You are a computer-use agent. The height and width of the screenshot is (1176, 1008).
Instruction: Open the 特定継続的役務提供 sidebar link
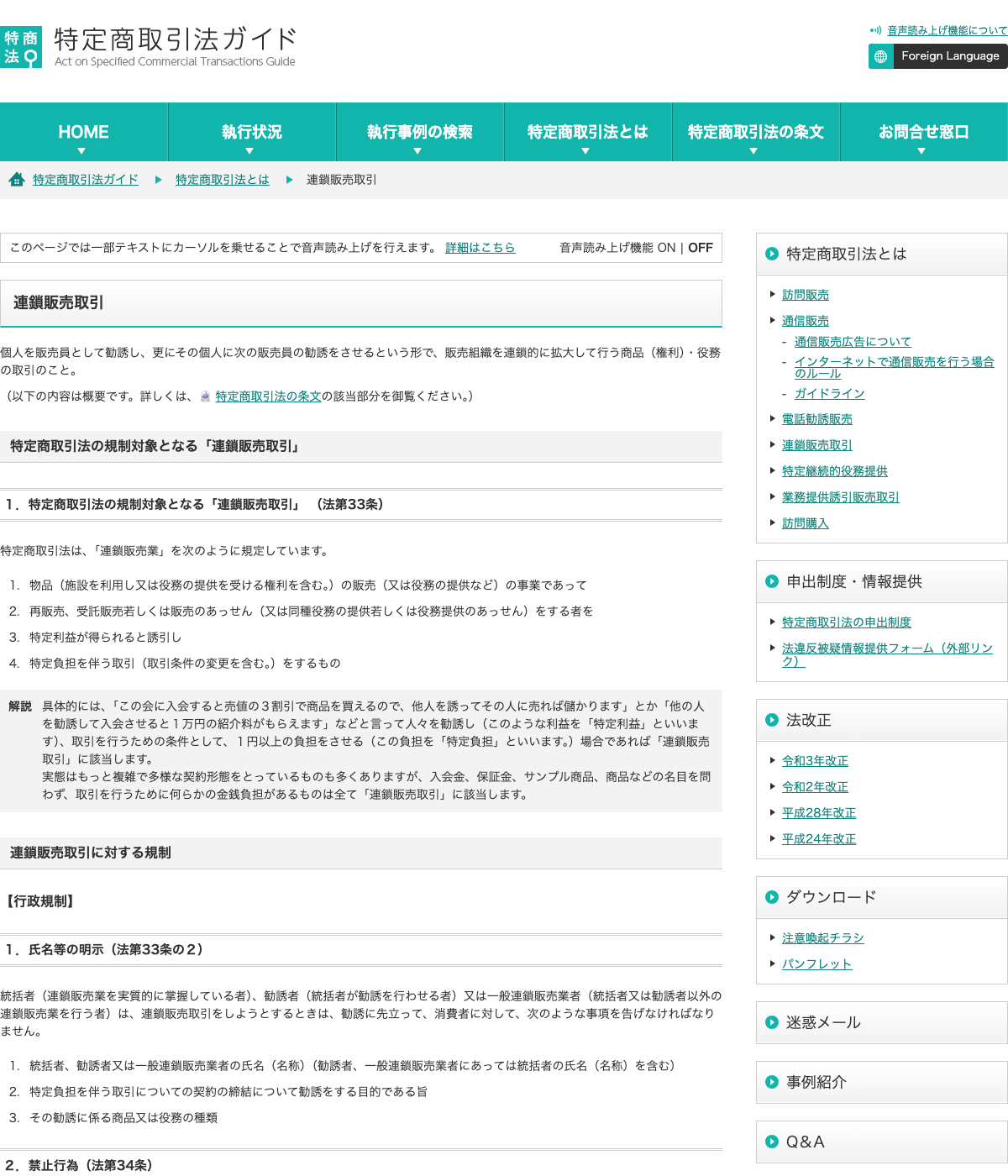[835, 471]
